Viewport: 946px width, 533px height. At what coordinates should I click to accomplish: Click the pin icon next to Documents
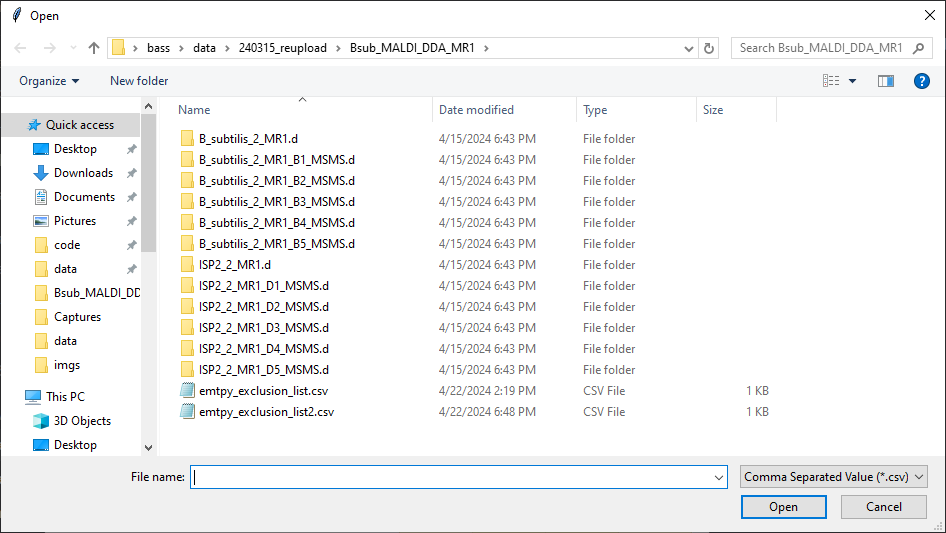coord(132,197)
